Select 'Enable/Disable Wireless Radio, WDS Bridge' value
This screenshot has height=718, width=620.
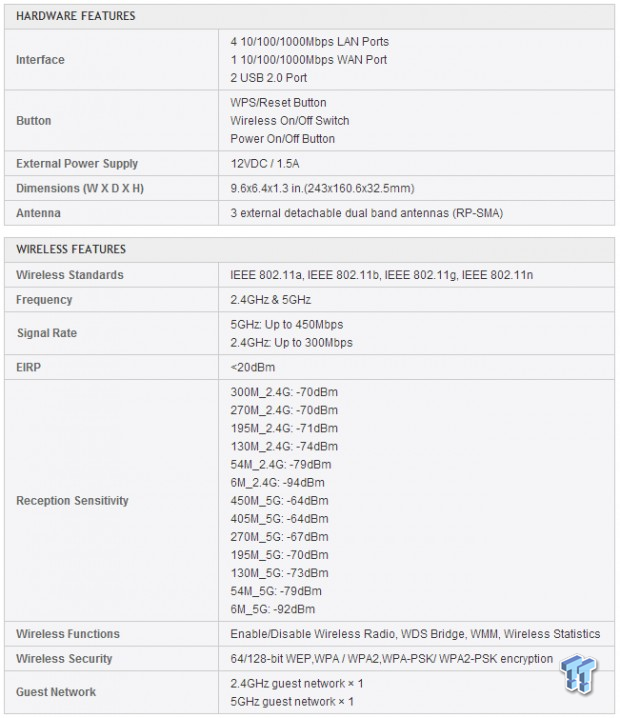click(415, 634)
